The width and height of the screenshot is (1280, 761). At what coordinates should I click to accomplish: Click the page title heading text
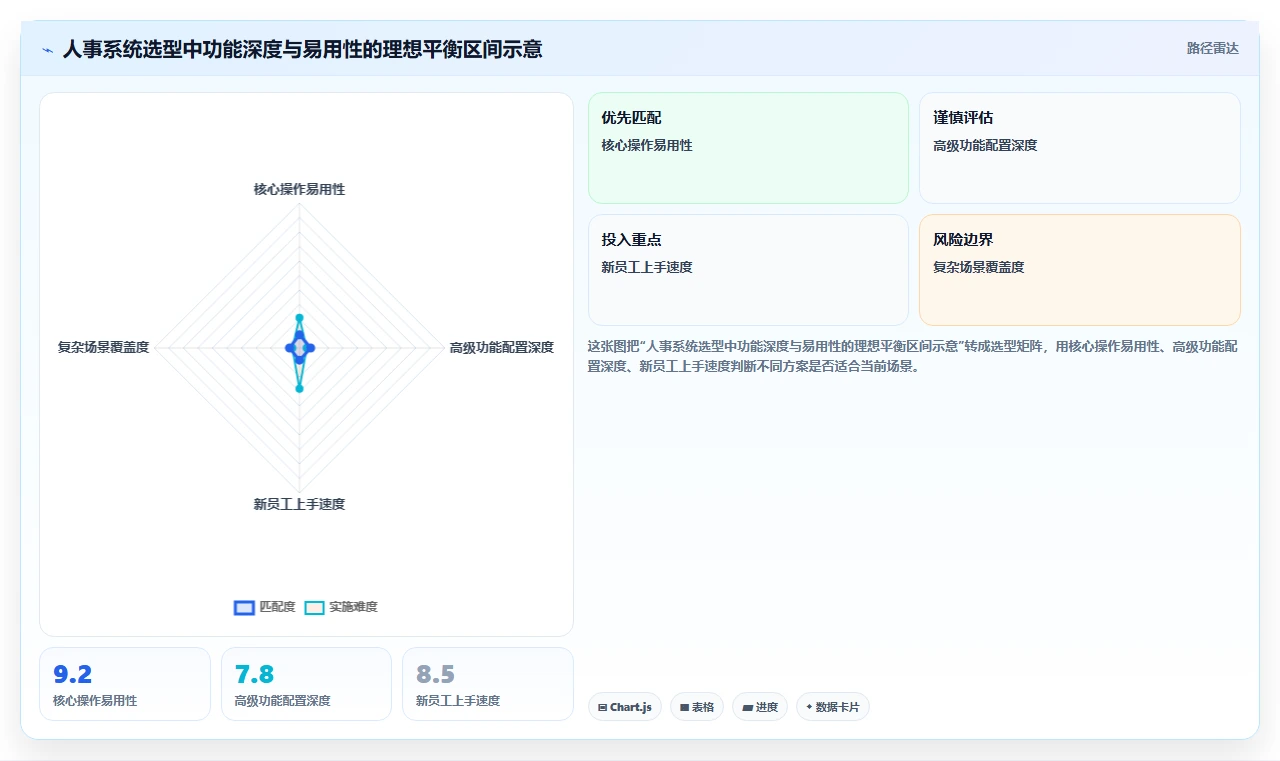pos(303,48)
